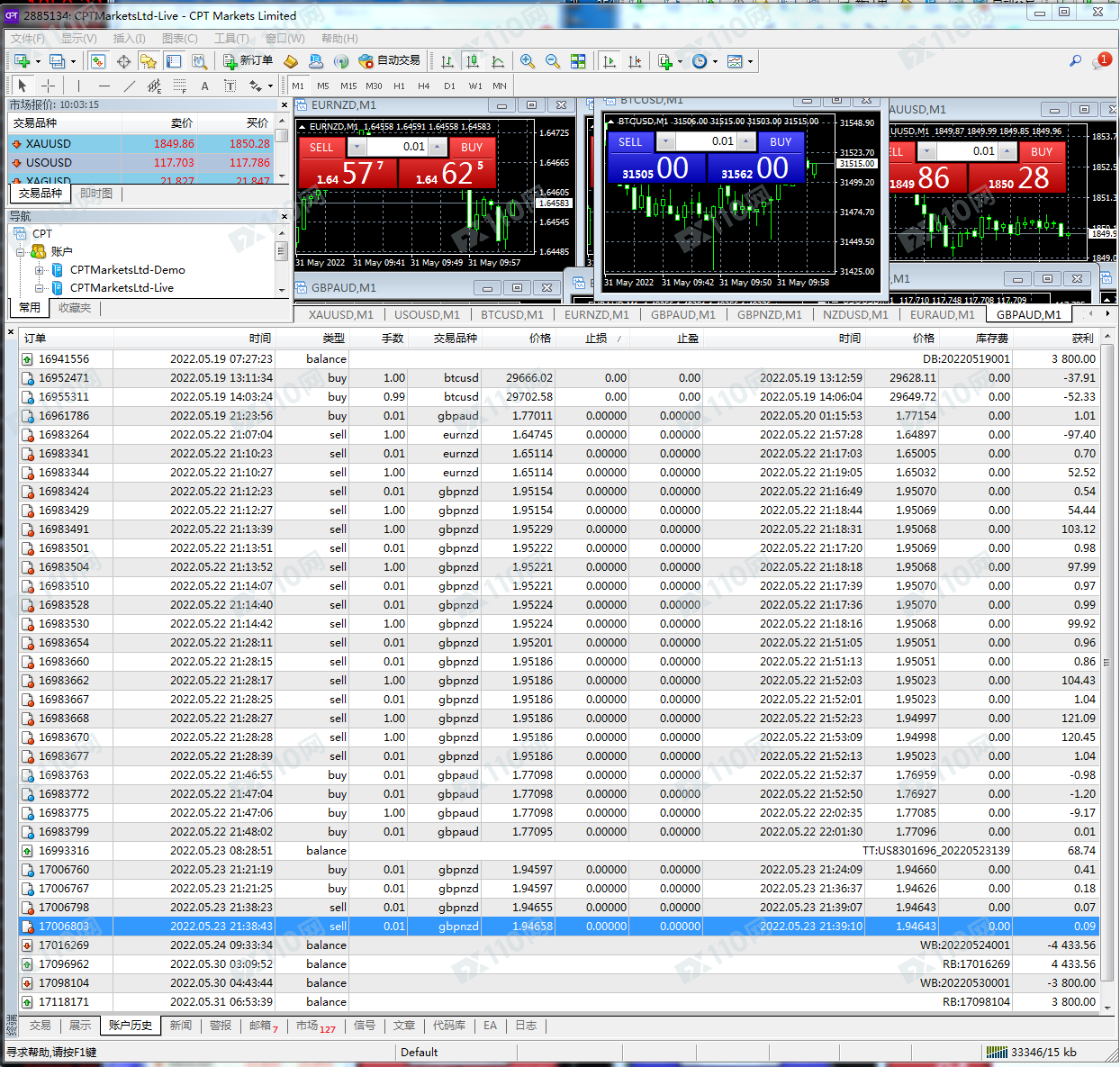Open the chat notification icon with badge
Image resolution: width=1120 pixels, height=1067 pixels.
click(x=1101, y=61)
